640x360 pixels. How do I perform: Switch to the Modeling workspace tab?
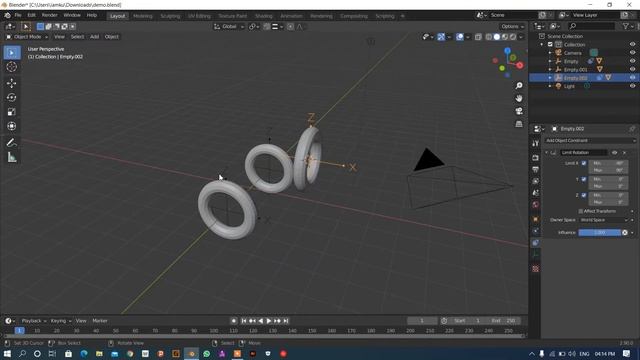point(143,16)
